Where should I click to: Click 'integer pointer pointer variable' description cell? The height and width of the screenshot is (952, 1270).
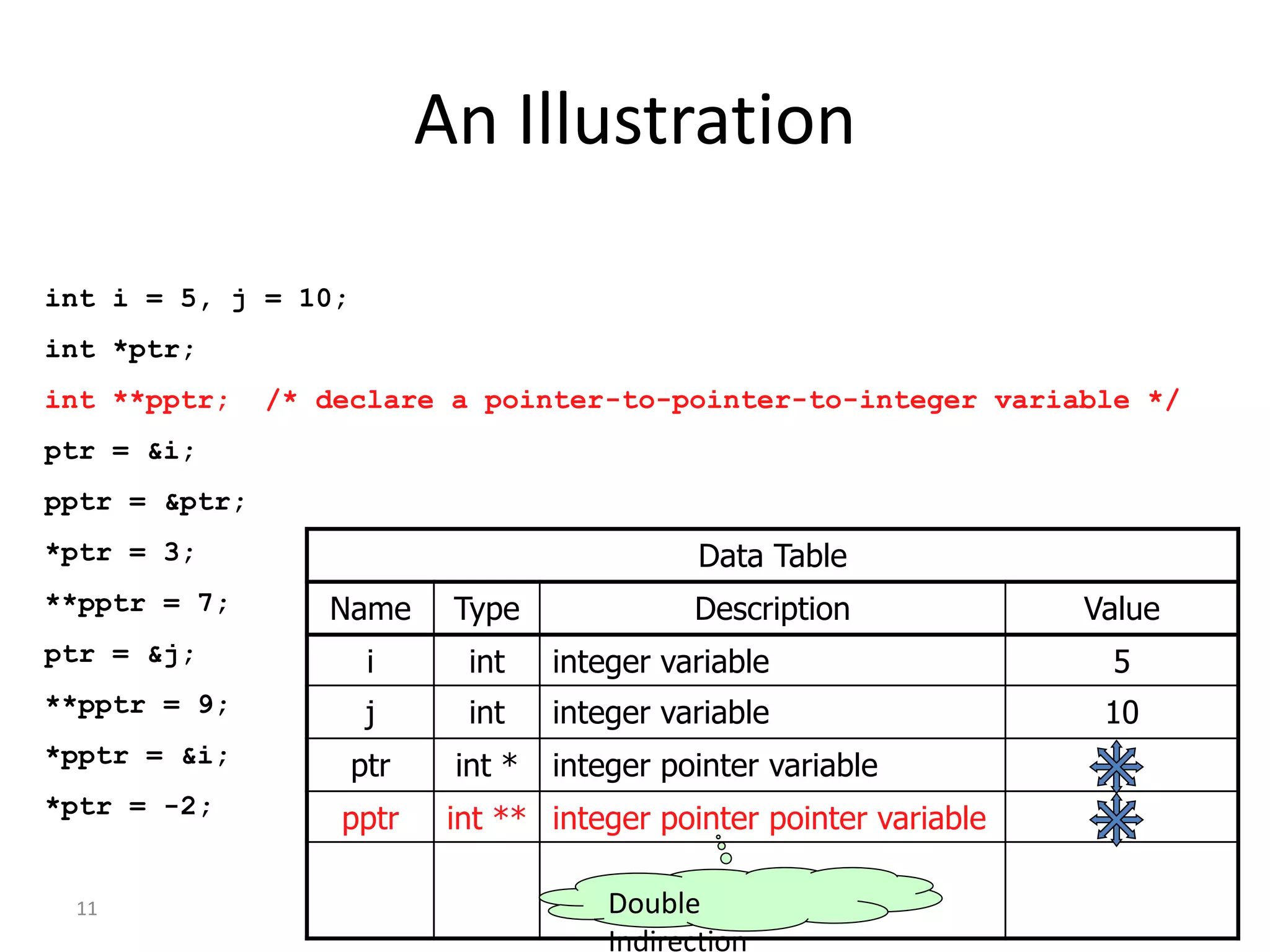tap(772, 818)
